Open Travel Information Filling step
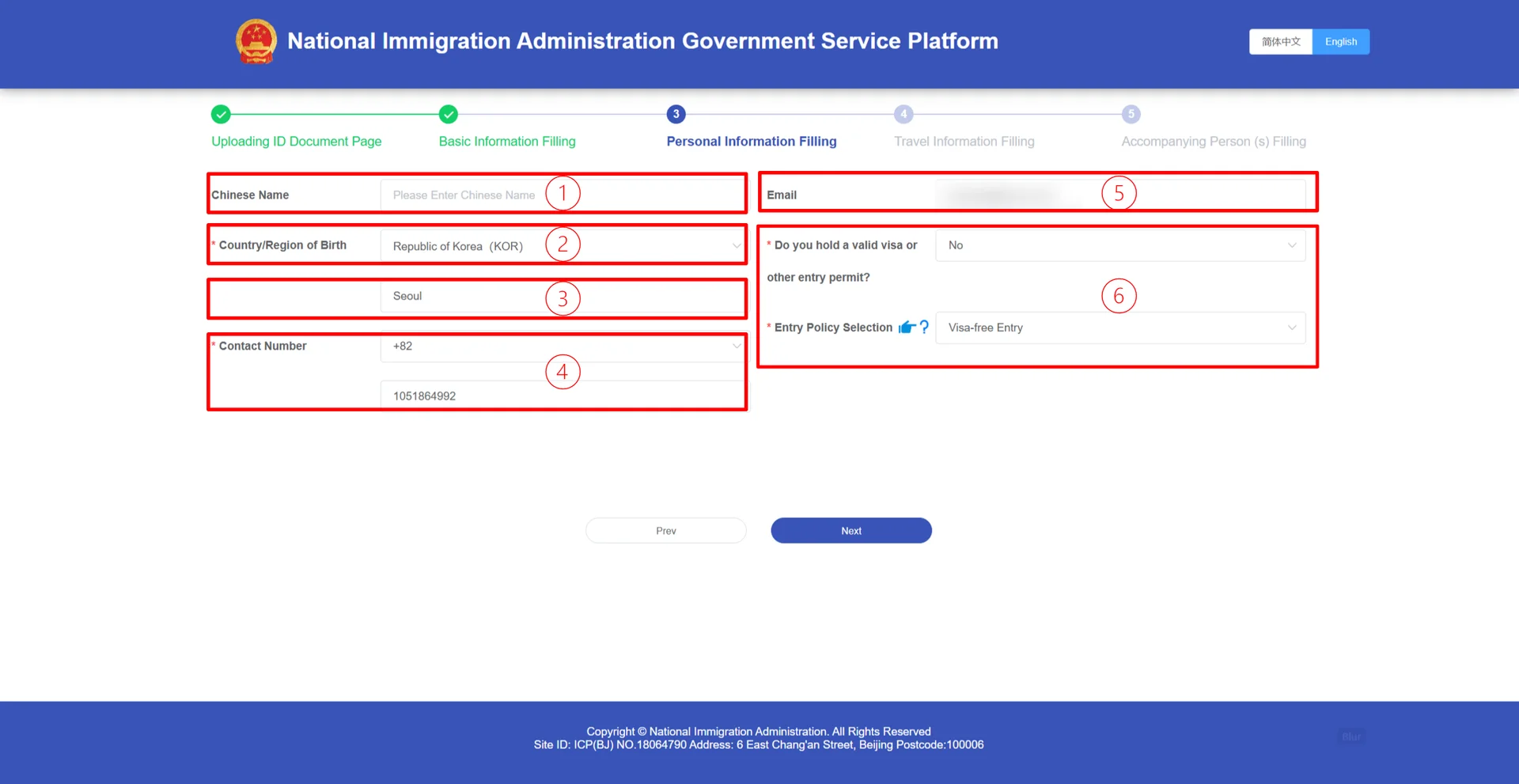 click(964, 142)
